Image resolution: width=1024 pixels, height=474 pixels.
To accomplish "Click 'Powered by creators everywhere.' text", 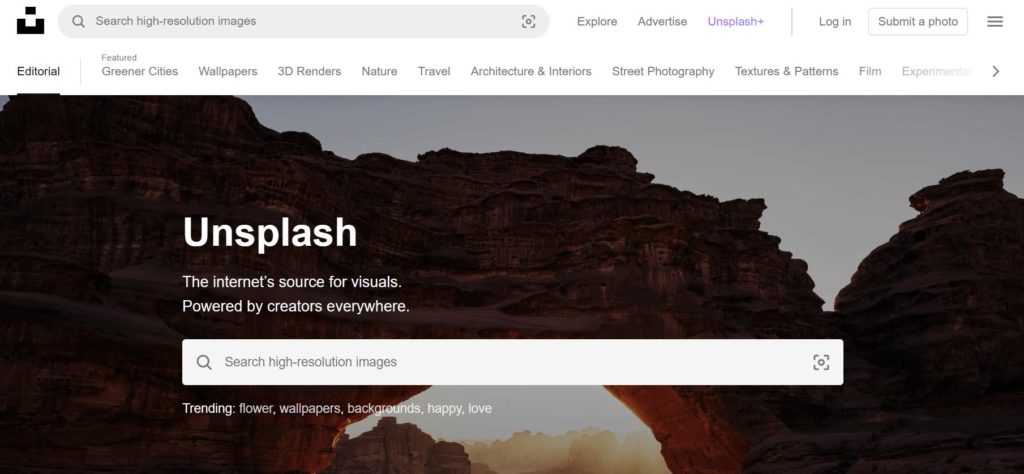I will coord(296,306).
